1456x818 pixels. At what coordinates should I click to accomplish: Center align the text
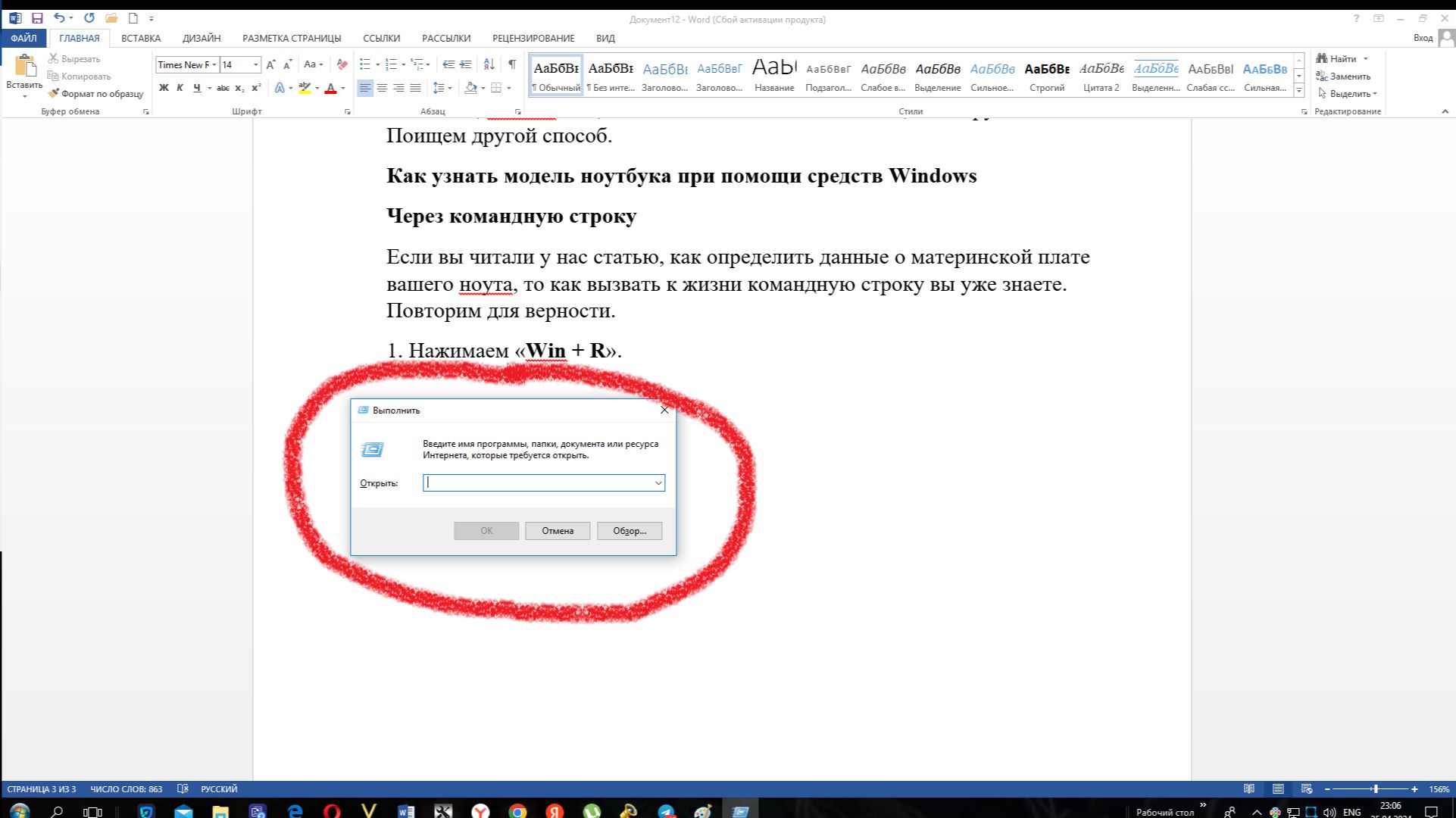coord(382,88)
